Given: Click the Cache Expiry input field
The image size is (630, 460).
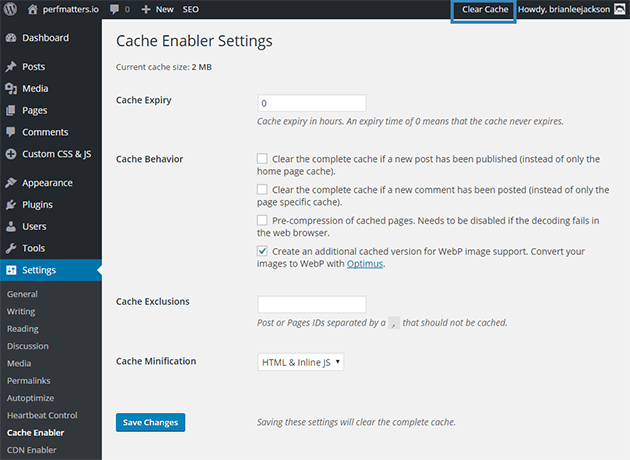Looking at the screenshot, I should point(312,103).
